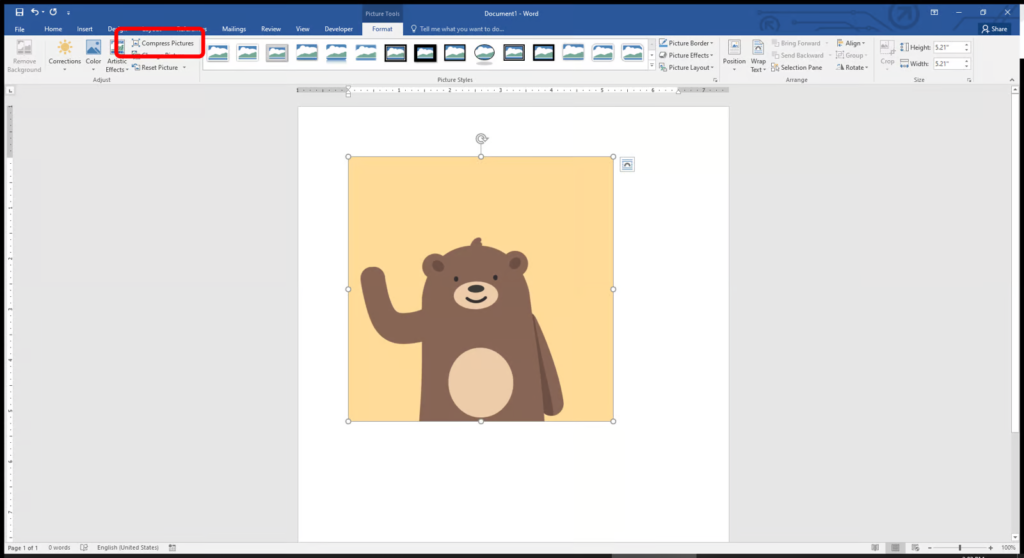This screenshot has width=1024, height=558.
Task: Click the Share button
Action: [x=993, y=29]
